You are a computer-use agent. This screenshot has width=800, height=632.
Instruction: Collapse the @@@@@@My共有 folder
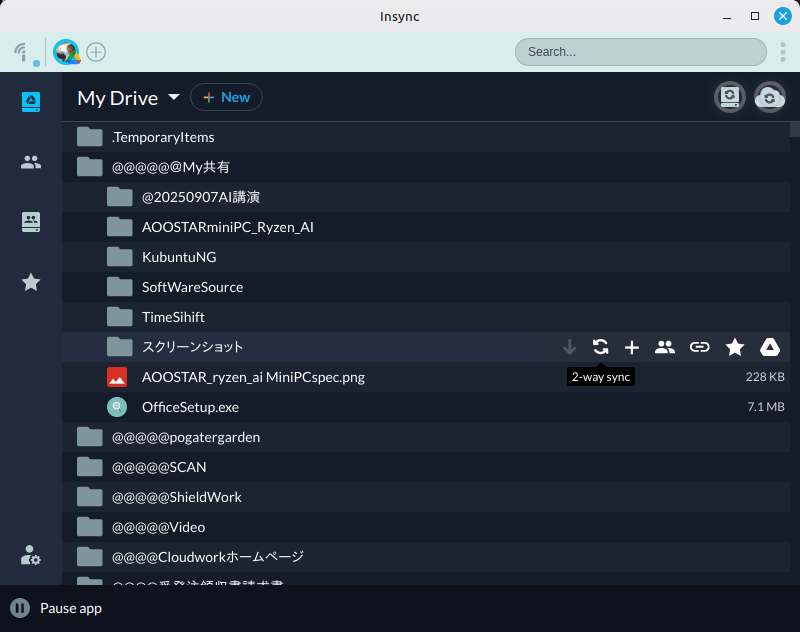click(90, 167)
